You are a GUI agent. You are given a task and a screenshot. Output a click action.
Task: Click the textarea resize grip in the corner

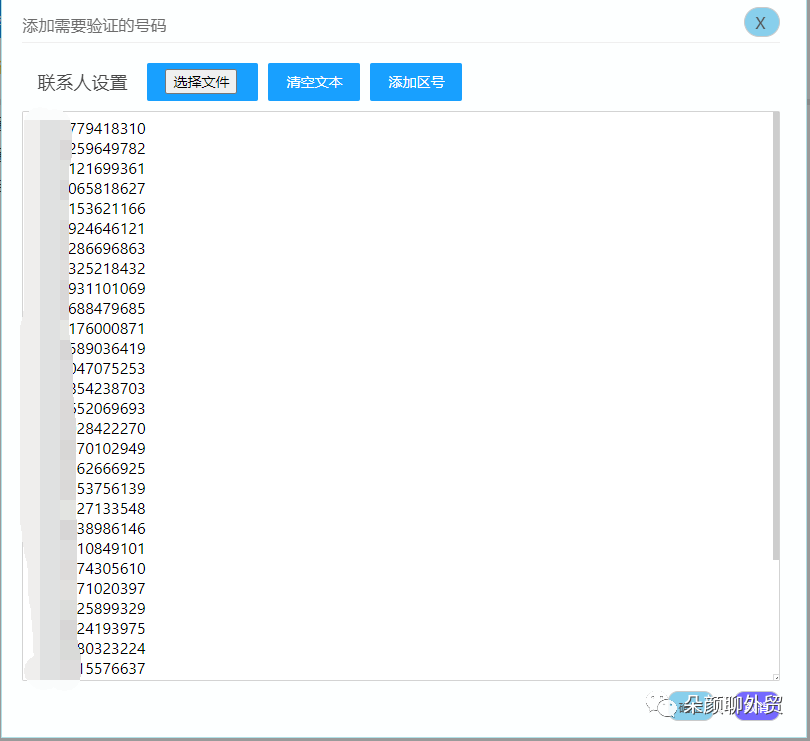(x=776, y=677)
